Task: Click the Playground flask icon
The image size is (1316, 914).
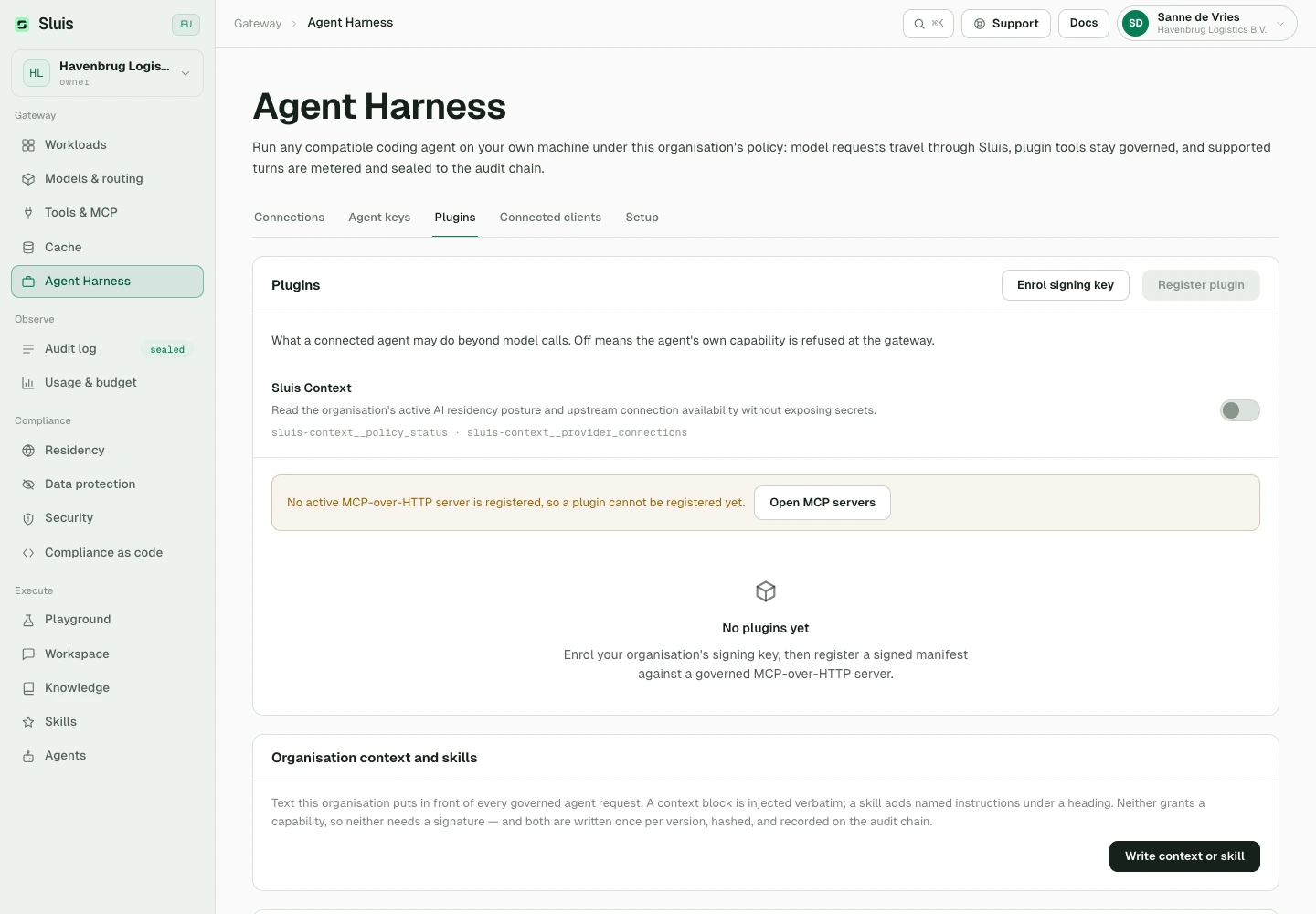Action: click(x=28, y=620)
